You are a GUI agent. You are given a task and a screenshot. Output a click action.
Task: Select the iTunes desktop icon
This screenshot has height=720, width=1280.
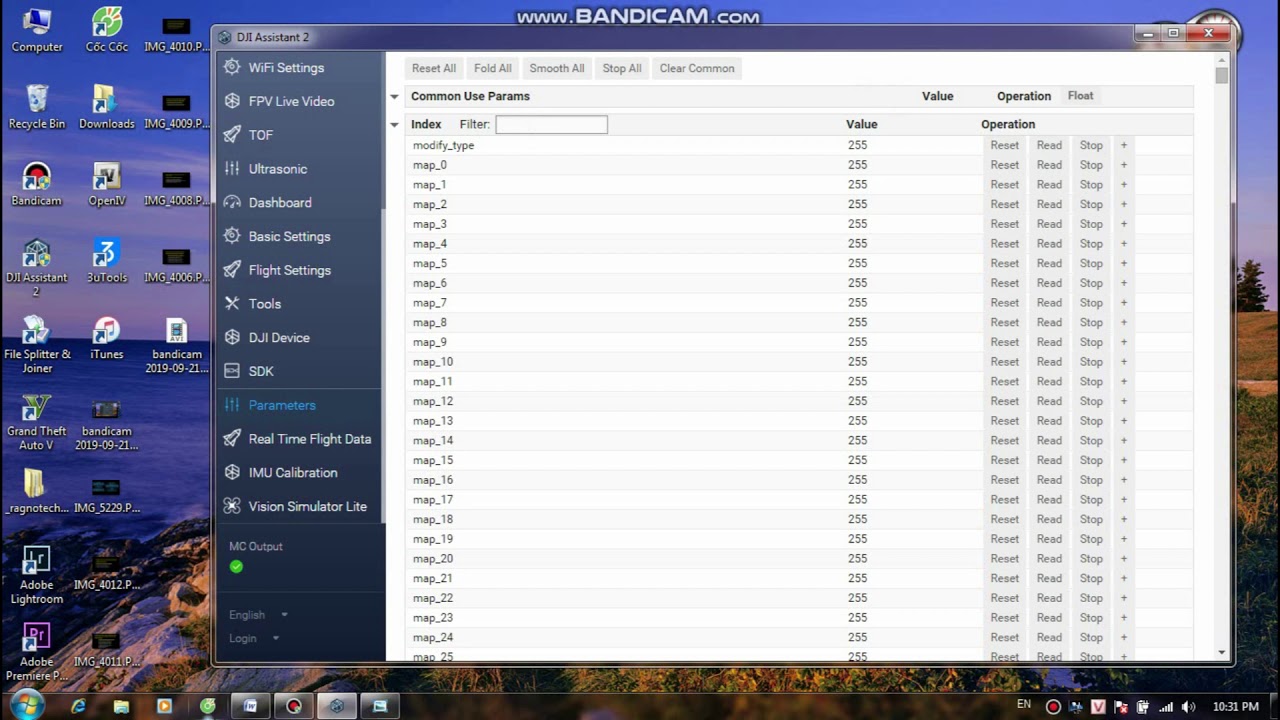[107, 338]
